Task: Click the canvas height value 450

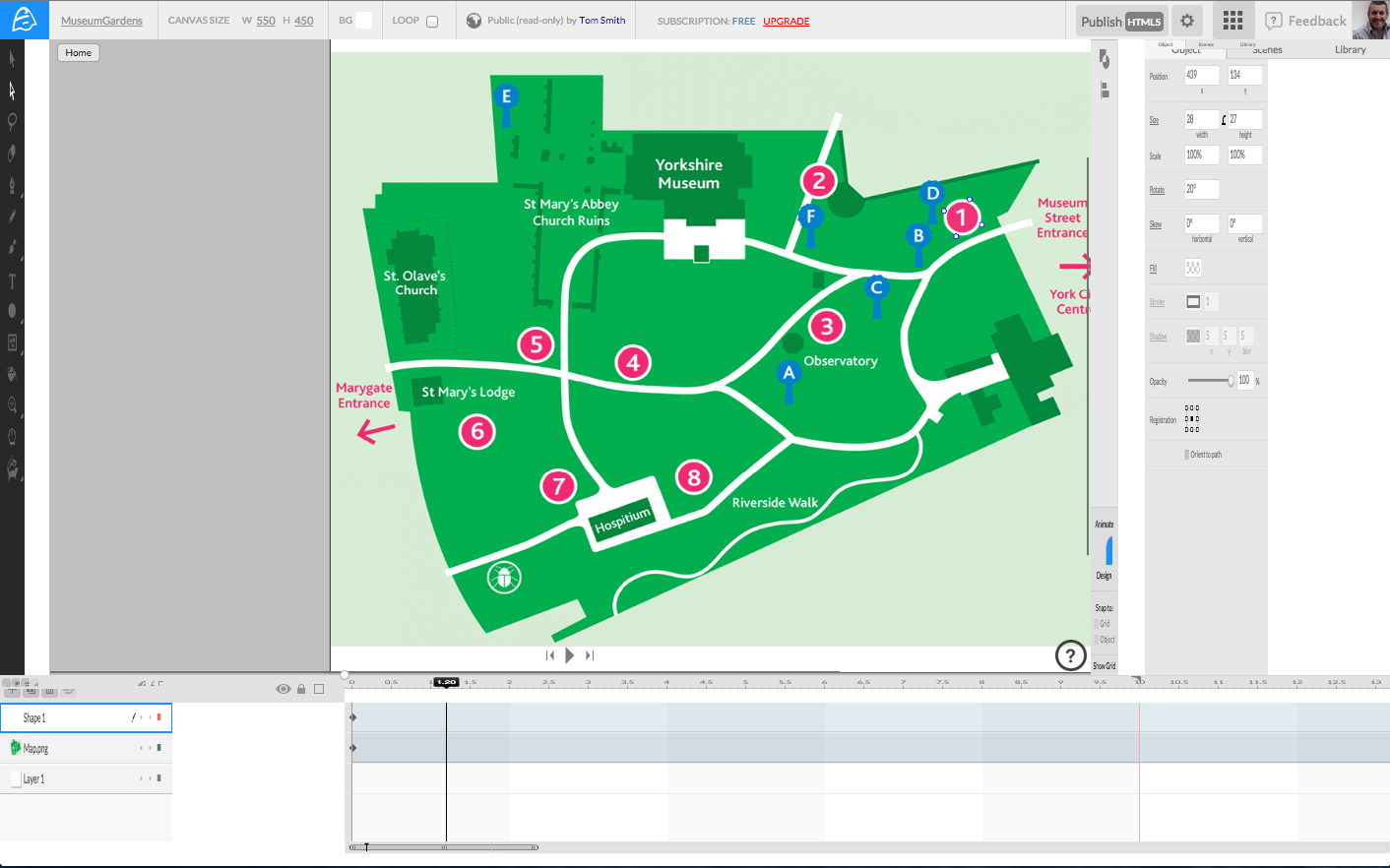Action: pyautogui.click(x=304, y=21)
